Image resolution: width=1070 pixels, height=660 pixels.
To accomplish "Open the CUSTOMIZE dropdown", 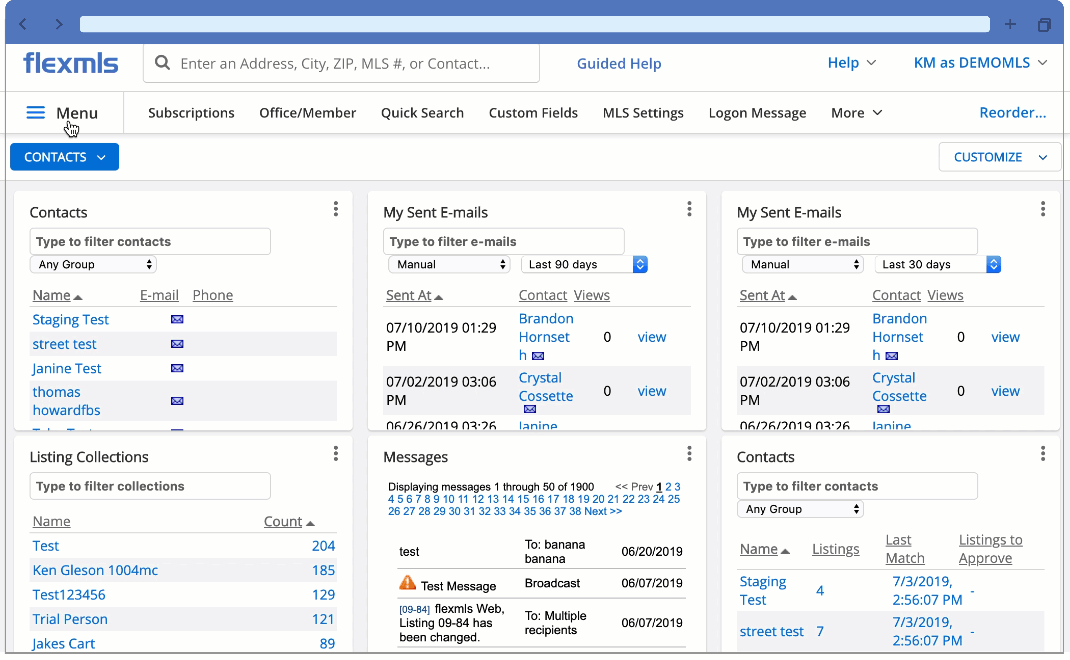I will tap(999, 157).
